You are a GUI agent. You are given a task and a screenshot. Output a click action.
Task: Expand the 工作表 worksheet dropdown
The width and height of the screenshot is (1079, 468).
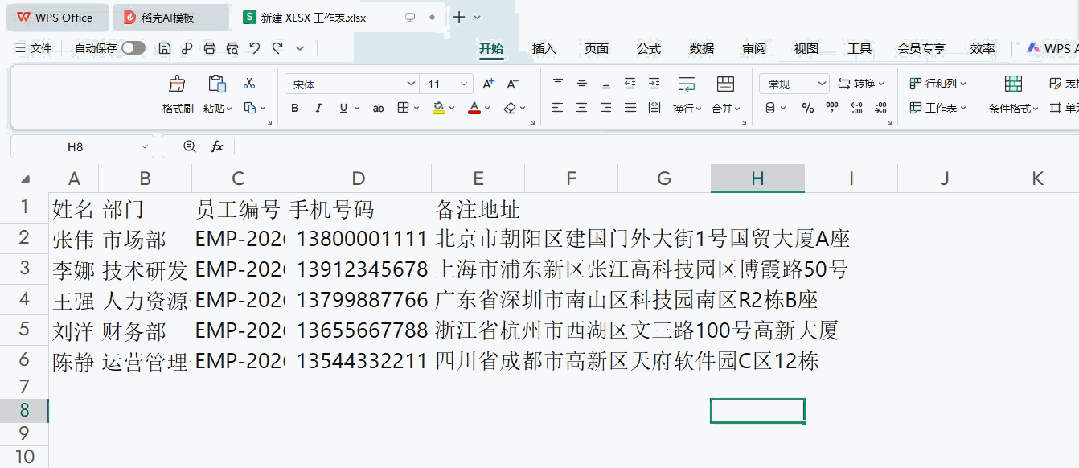click(x=963, y=108)
